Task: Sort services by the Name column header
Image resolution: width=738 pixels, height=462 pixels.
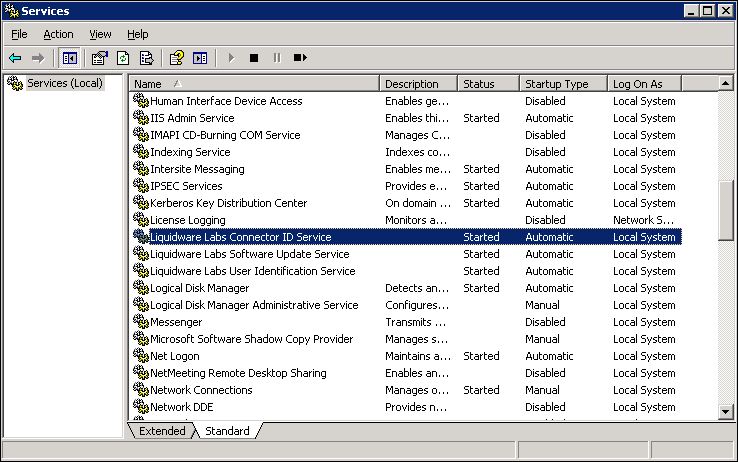Action: tap(254, 84)
